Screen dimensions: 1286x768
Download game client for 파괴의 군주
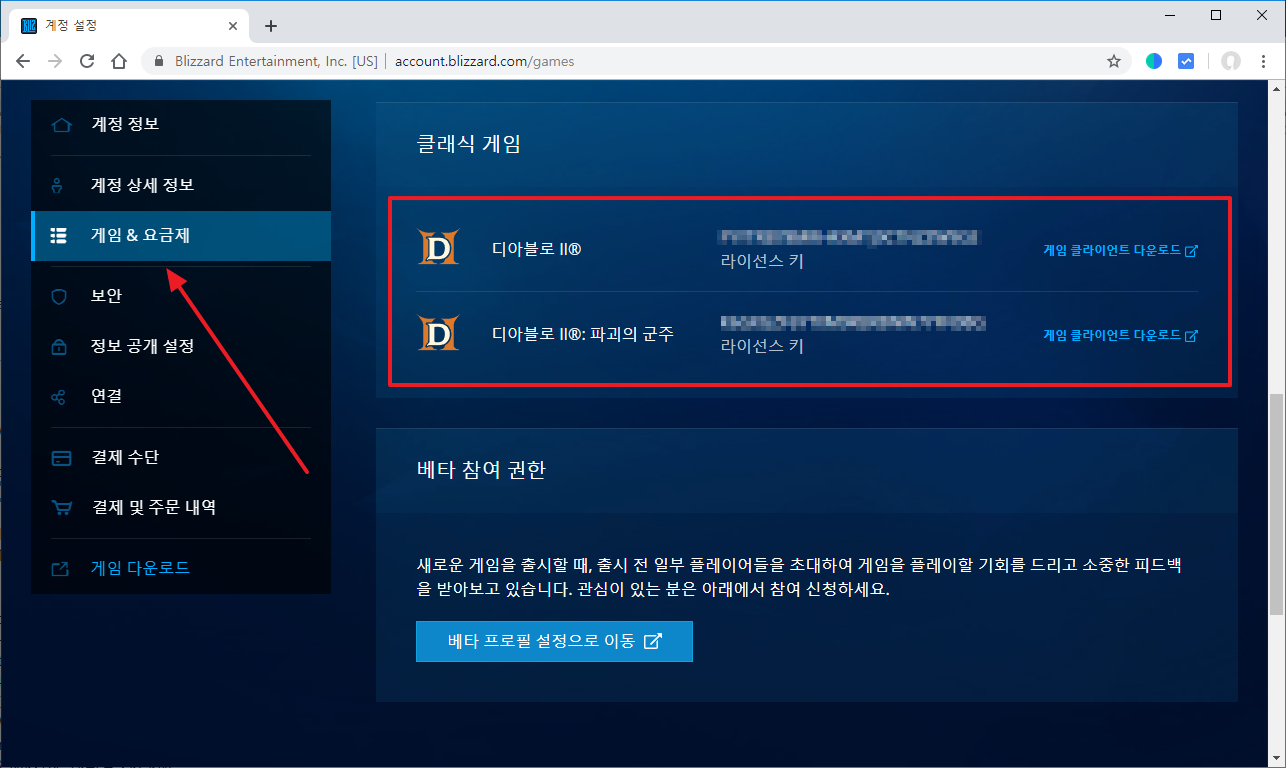click(x=1120, y=335)
